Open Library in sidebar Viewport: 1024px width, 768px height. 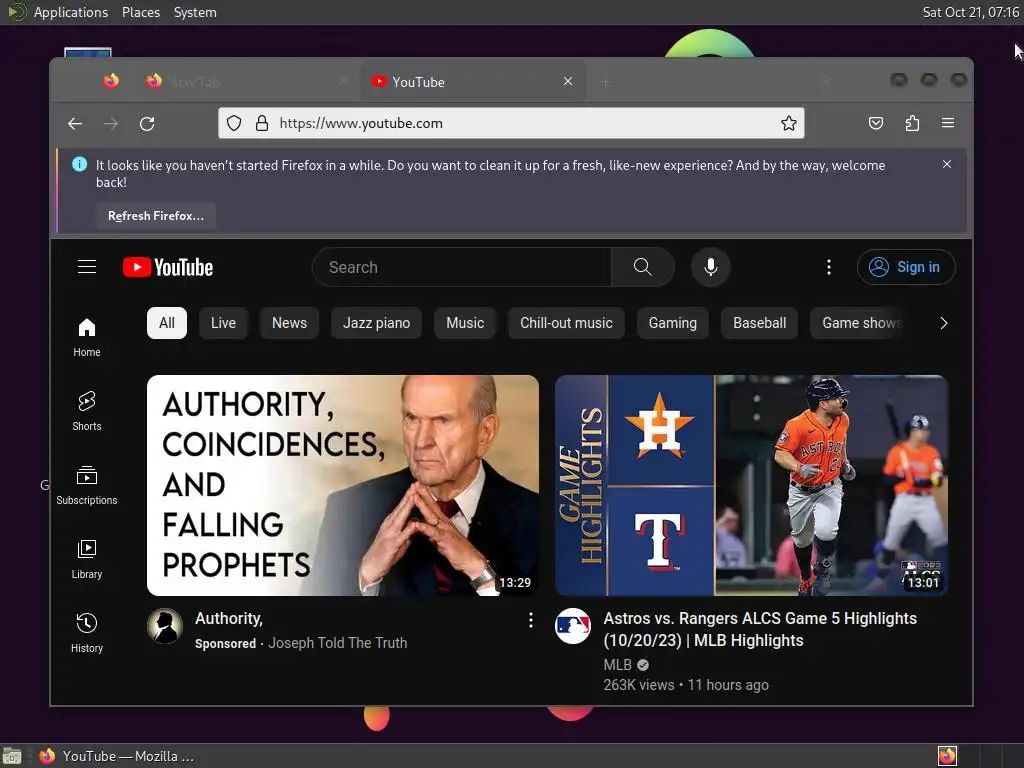pyautogui.click(x=87, y=560)
